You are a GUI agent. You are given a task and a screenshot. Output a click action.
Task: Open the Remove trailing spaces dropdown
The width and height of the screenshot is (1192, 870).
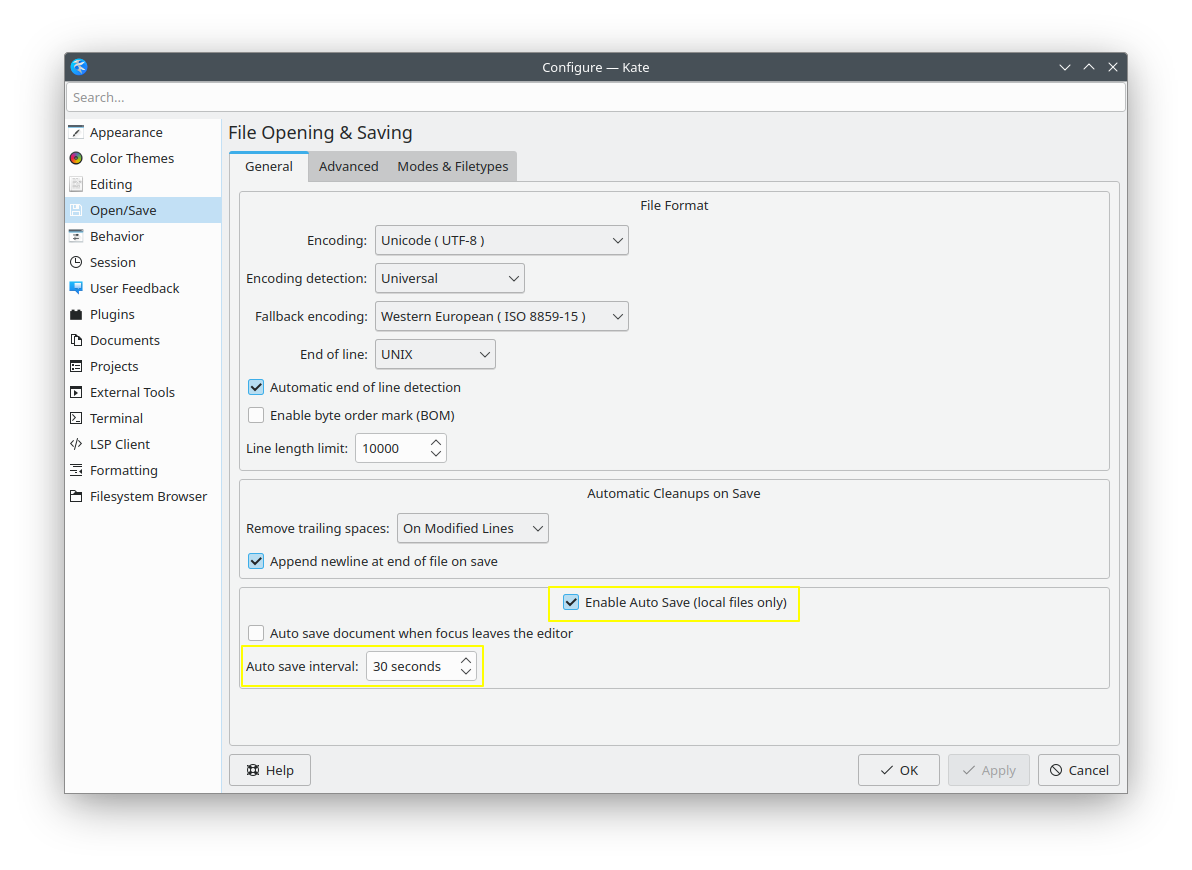tap(472, 528)
